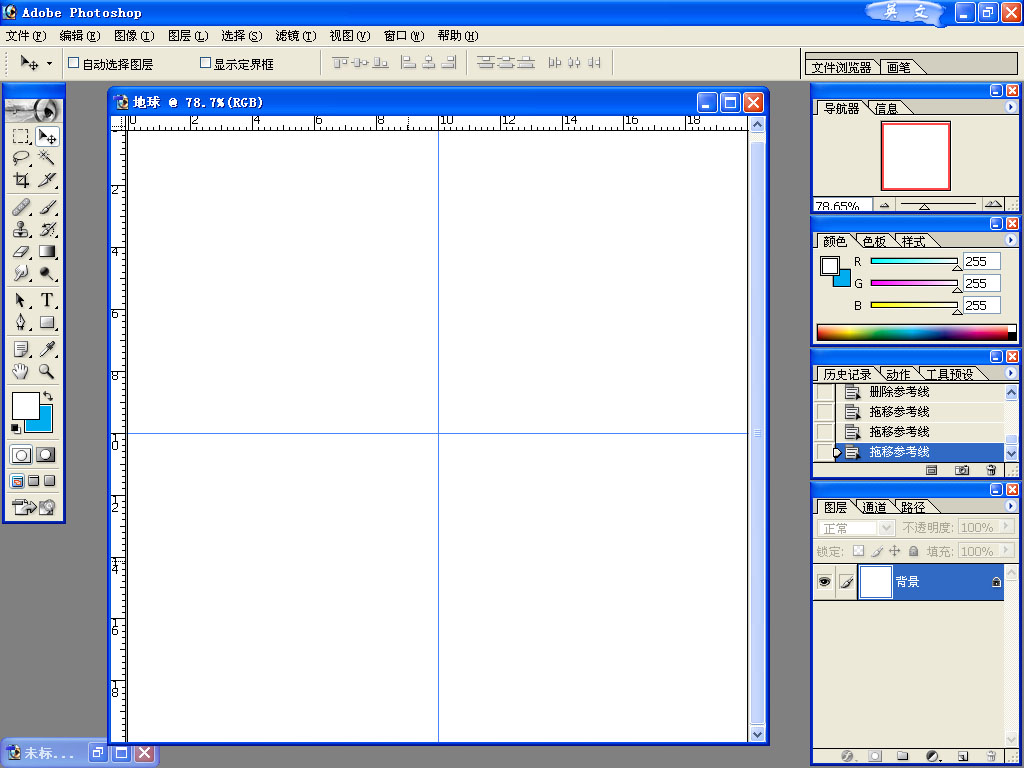
Task: Switch to the 动作 tab
Action: pyautogui.click(x=898, y=374)
